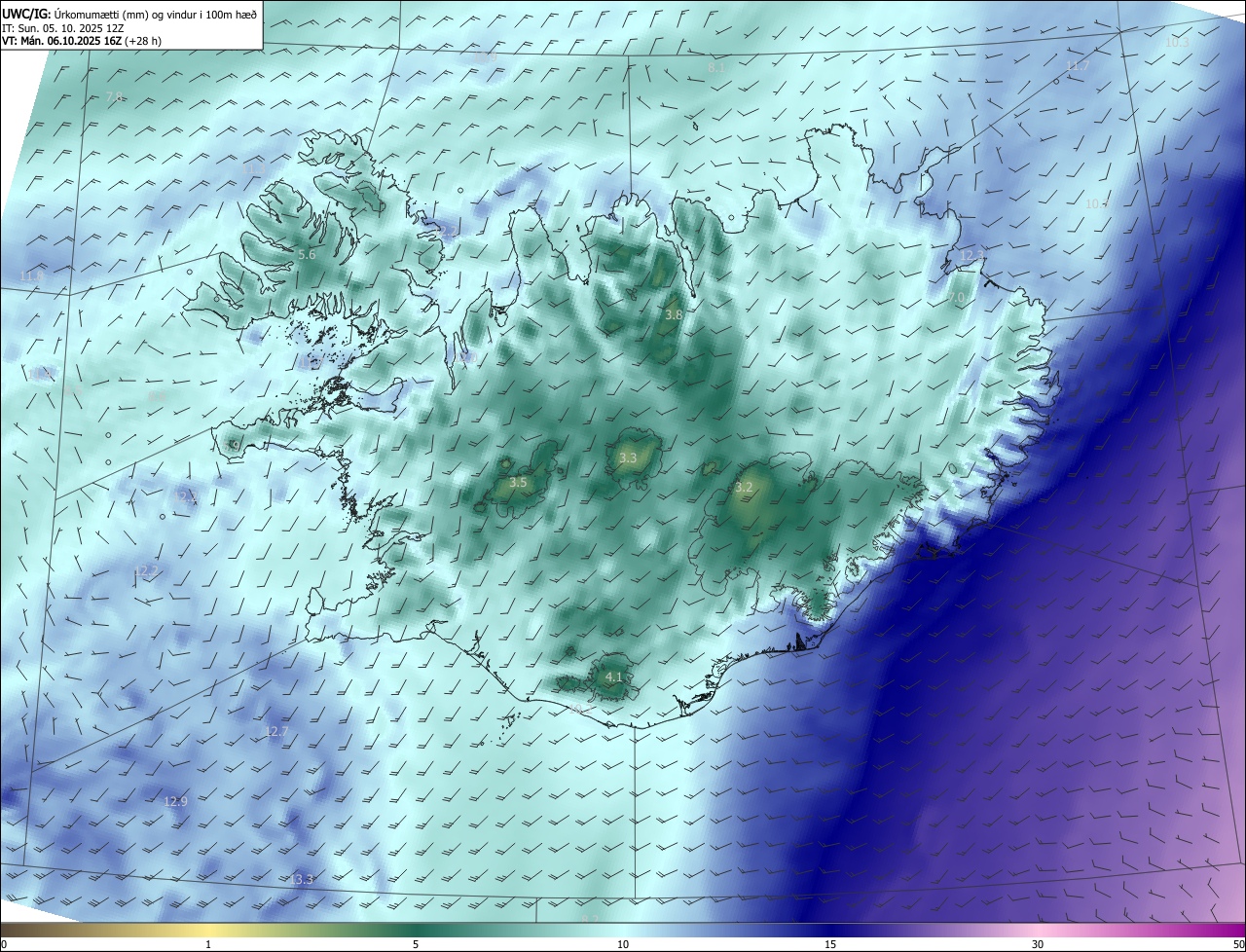Click the '5' tick label on the color scale
Image resolution: width=1246 pixels, height=952 pixels.
[x=416, y=944]
